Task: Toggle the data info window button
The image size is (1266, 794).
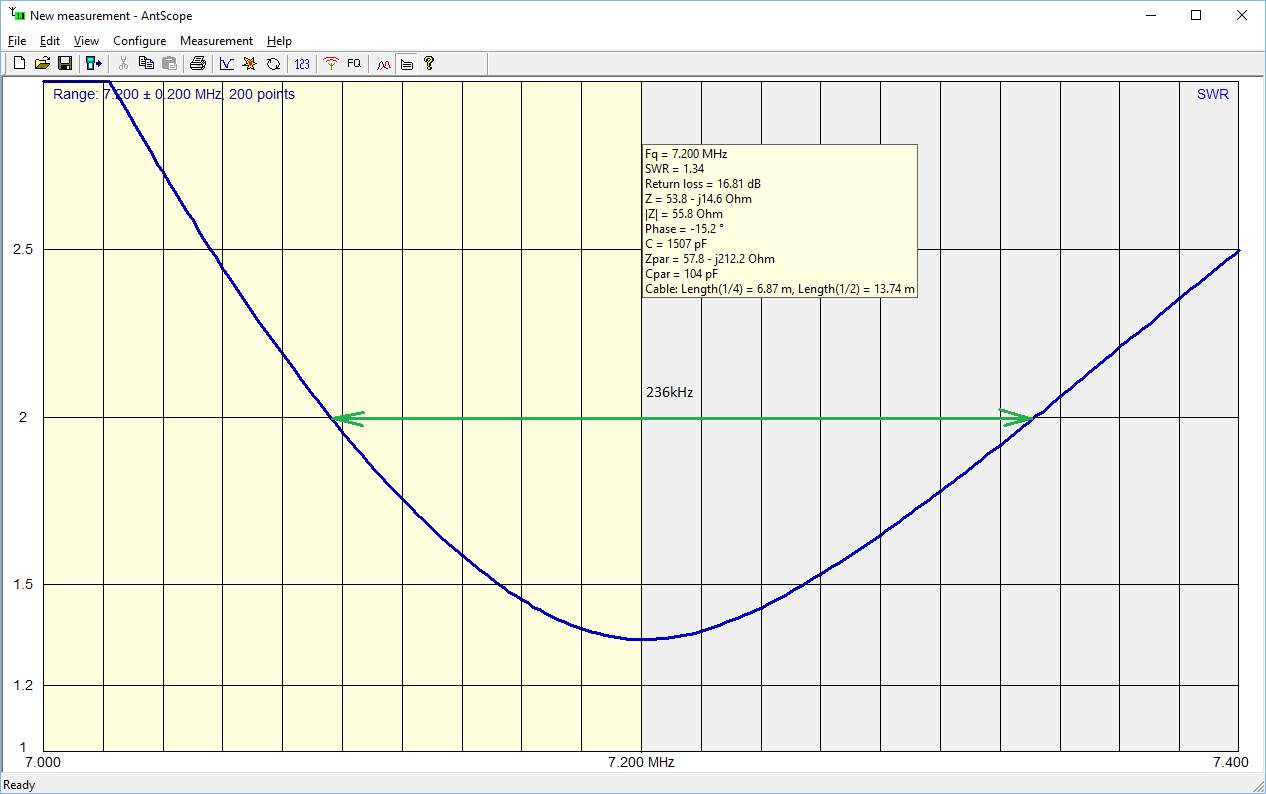Action: (406, 64)
